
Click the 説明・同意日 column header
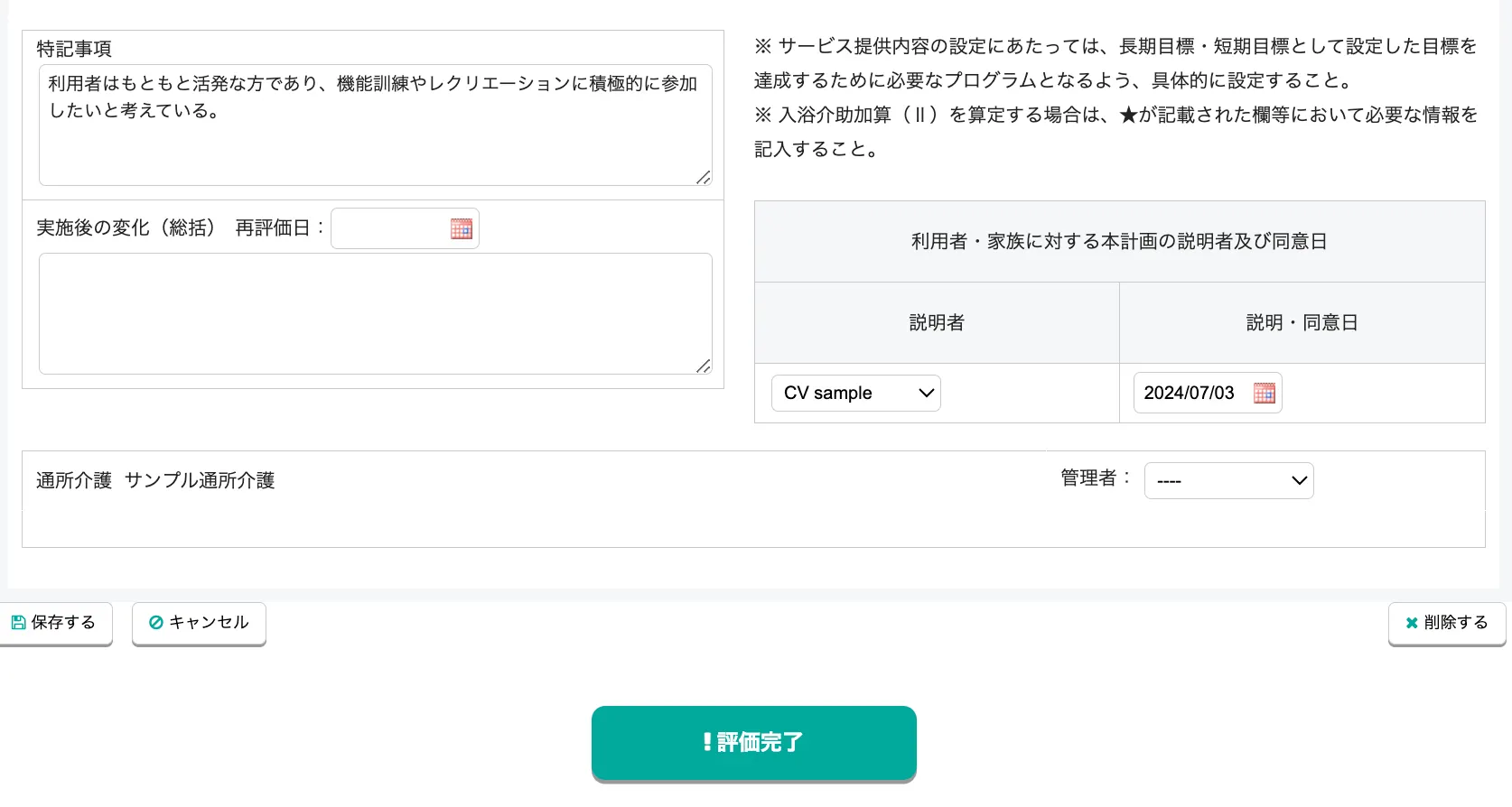pyautogui.click(x=1302, y=322)
